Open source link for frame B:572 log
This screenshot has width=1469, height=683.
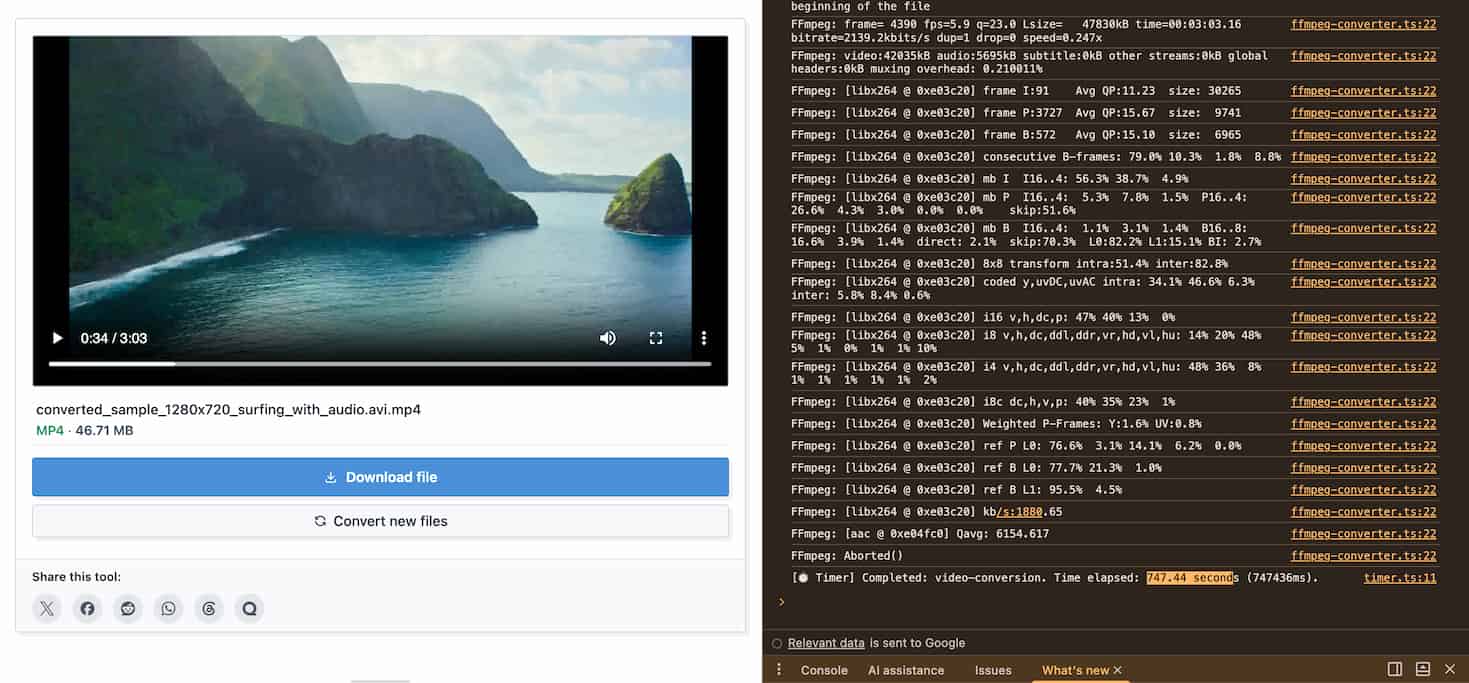tap(1363, 135)
